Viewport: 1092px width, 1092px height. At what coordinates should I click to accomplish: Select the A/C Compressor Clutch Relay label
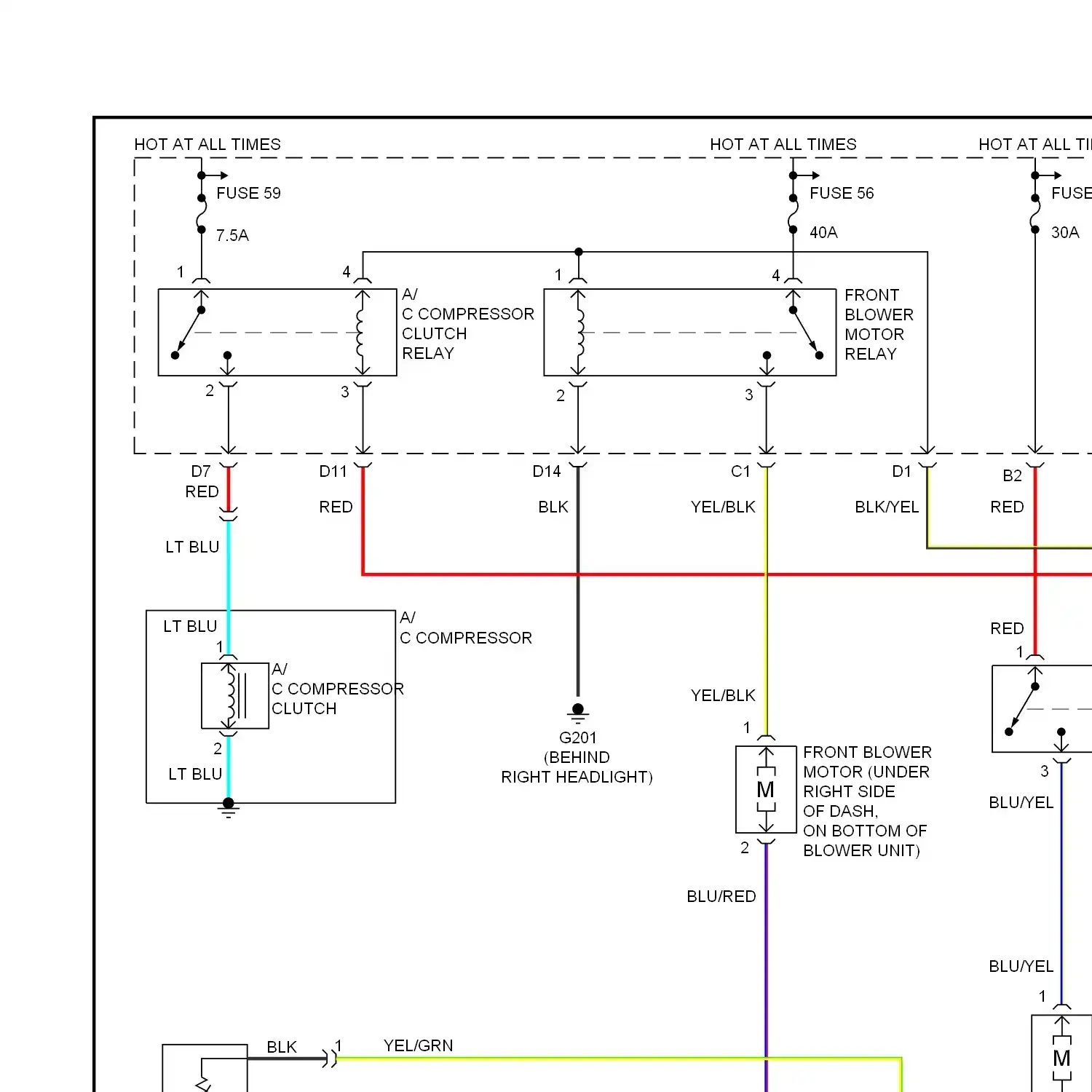467,324
